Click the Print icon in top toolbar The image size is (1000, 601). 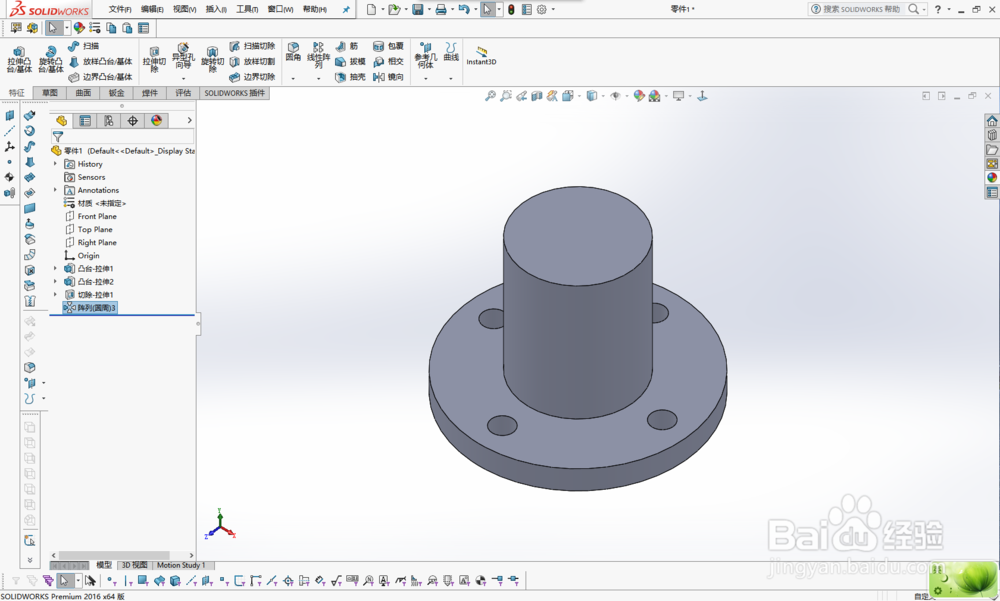(x=441, y=9)
